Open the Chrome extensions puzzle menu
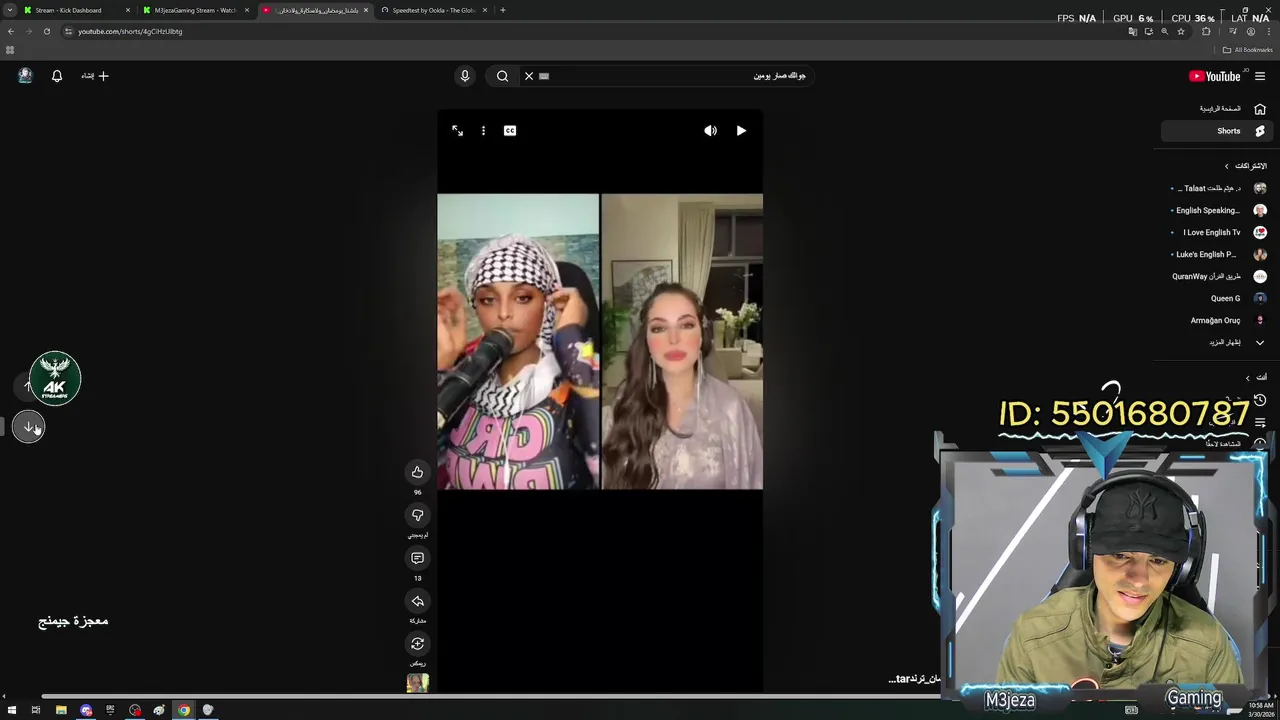 (1206, 31)
